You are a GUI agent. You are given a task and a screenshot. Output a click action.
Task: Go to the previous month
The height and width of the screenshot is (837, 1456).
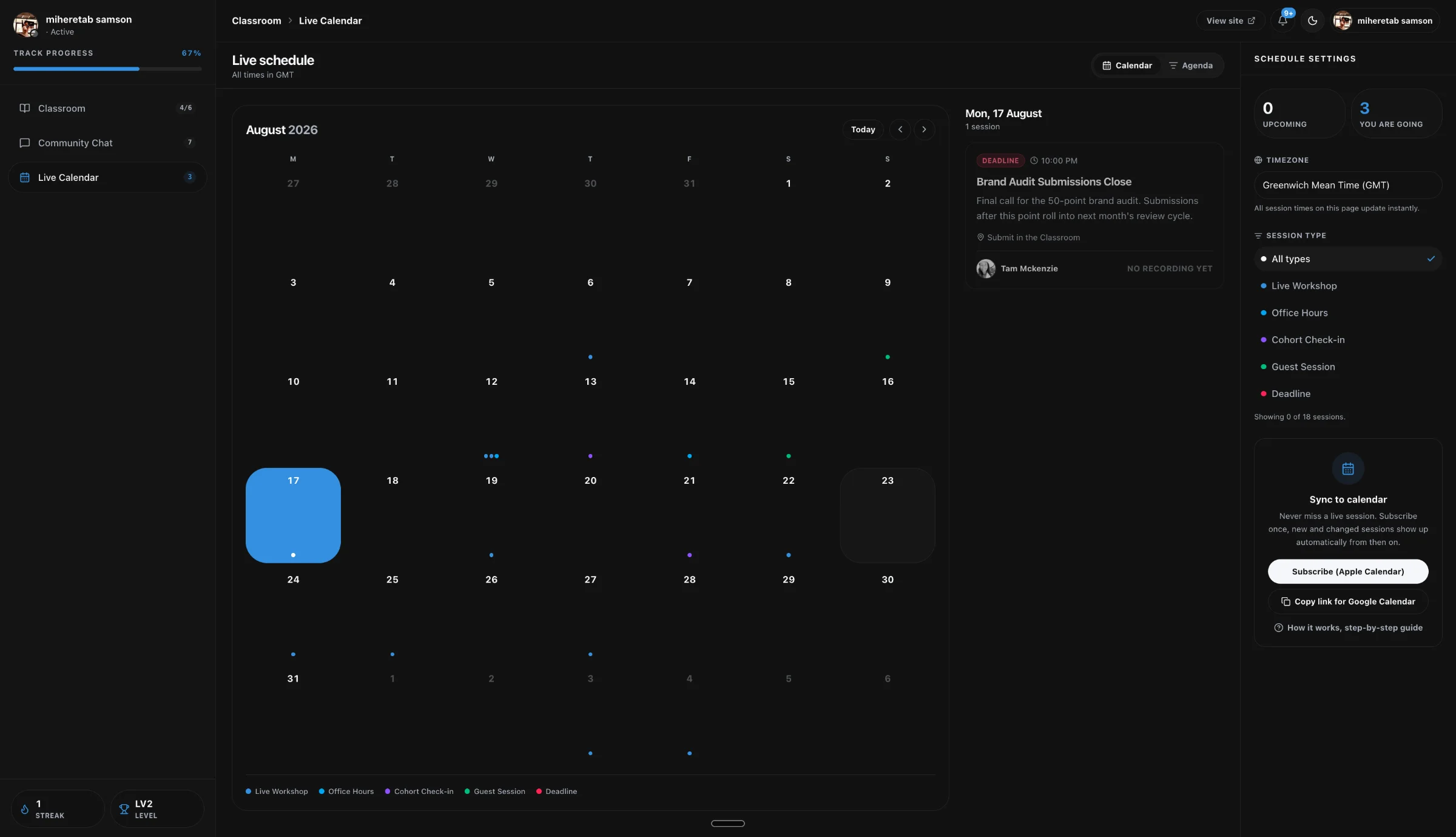[900, 129]
